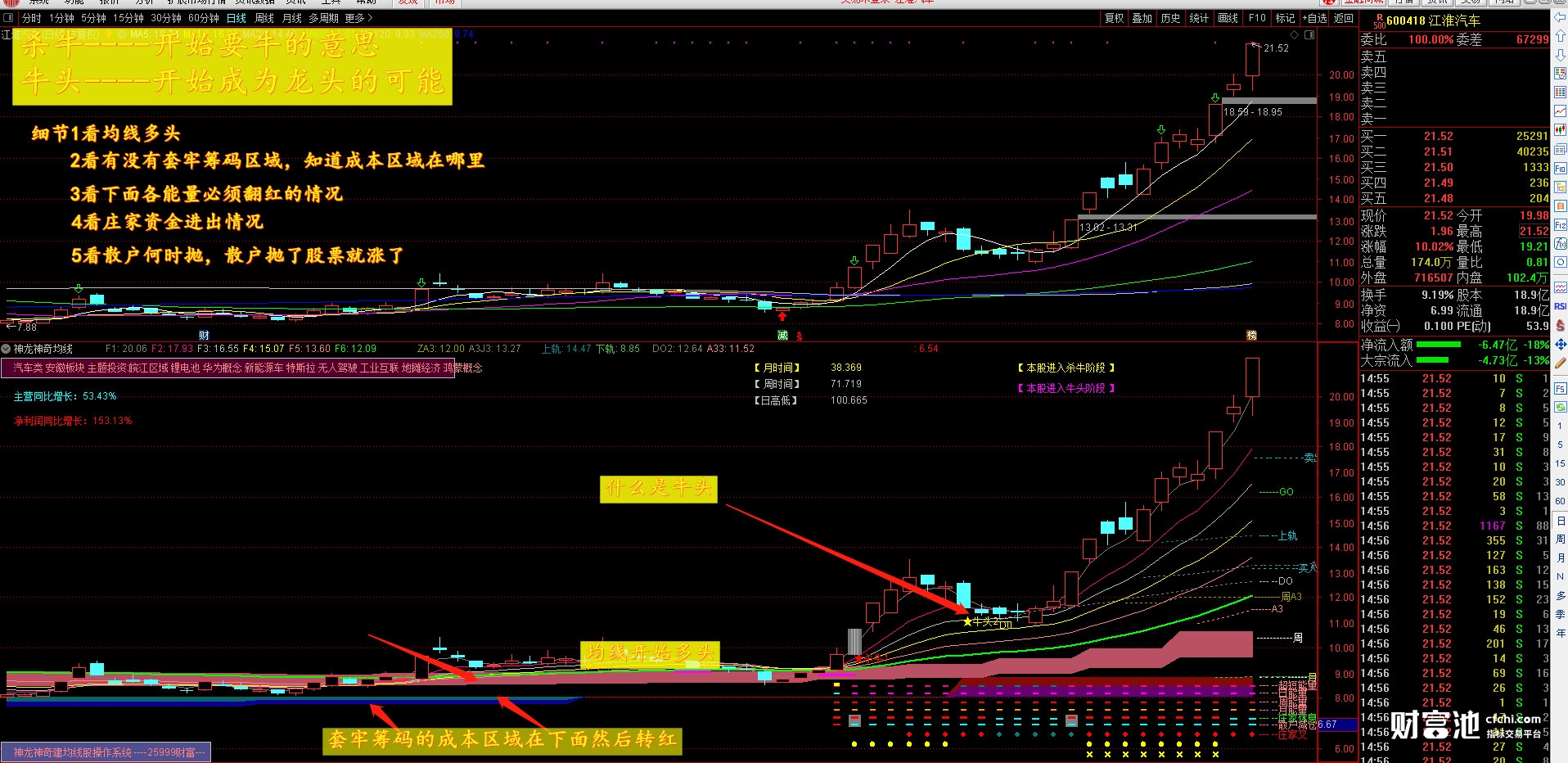Select 日 daily period in right sidebar

pos(1561,521)
